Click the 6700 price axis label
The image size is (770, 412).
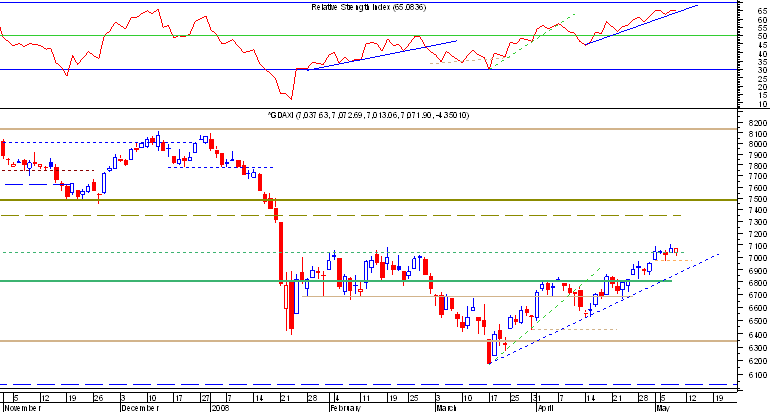pos(758,295)
